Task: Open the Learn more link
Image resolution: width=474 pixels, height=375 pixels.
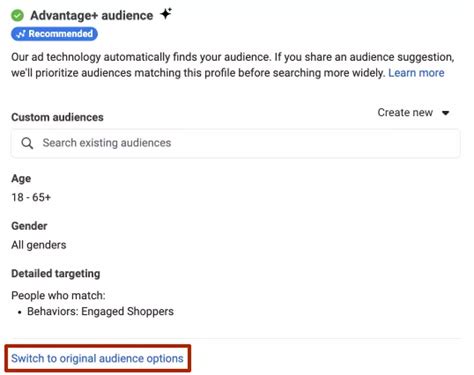Action: [416, 73]
